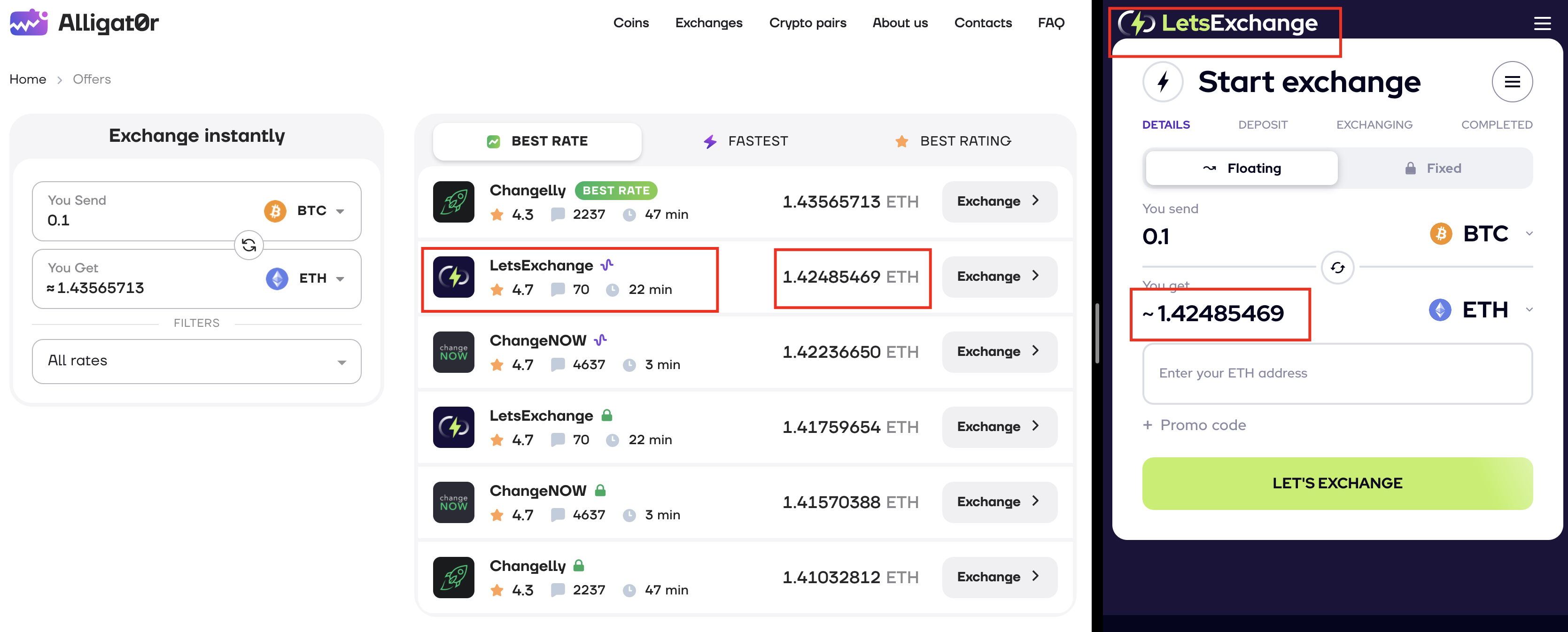Click the fixed-rate lock icon beside LetsExchange
The width and height of the screenshot is (1568, 632).
[x=606, y=415]
